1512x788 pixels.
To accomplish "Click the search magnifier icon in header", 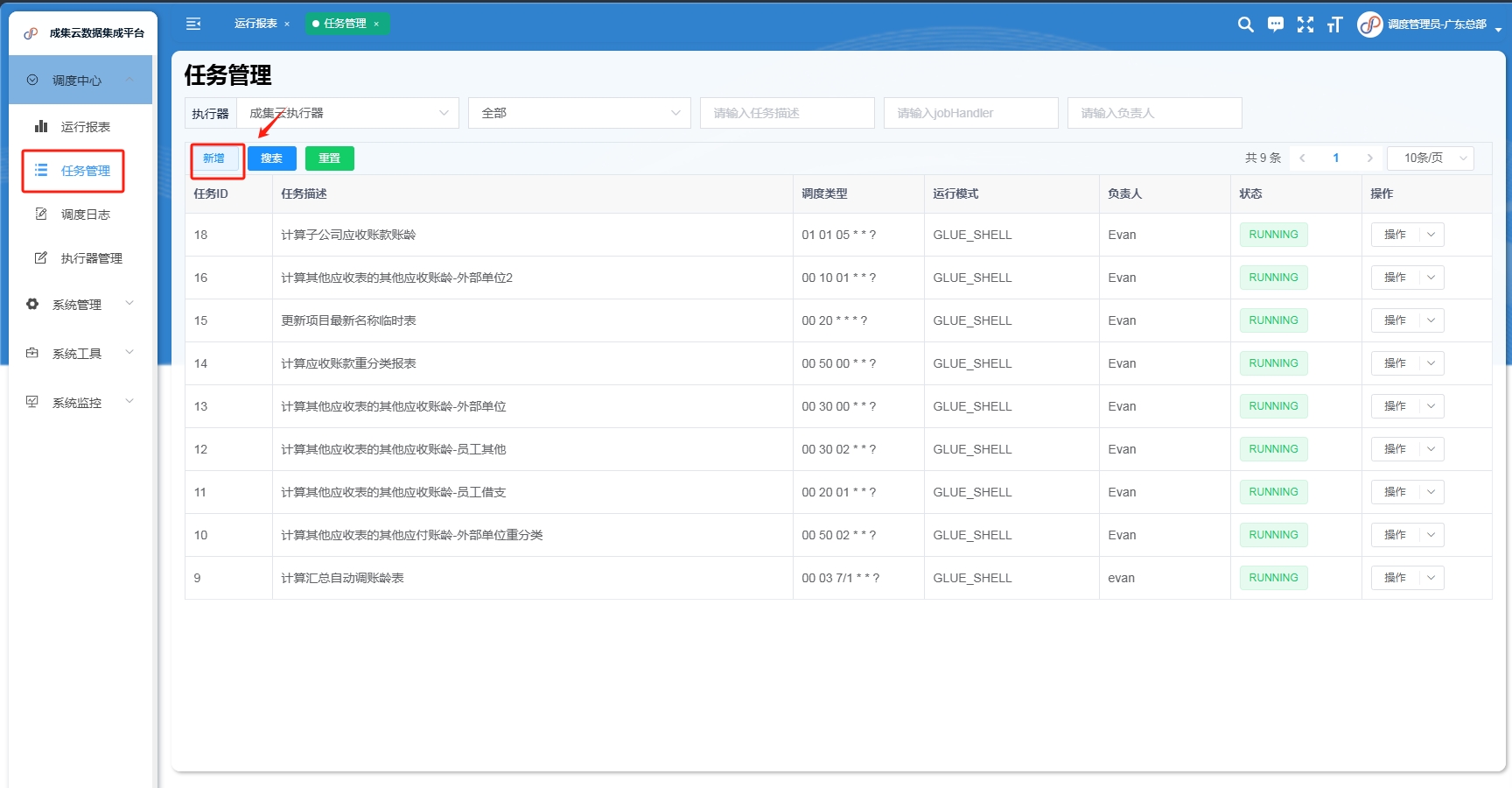I will coord(1245,25).
